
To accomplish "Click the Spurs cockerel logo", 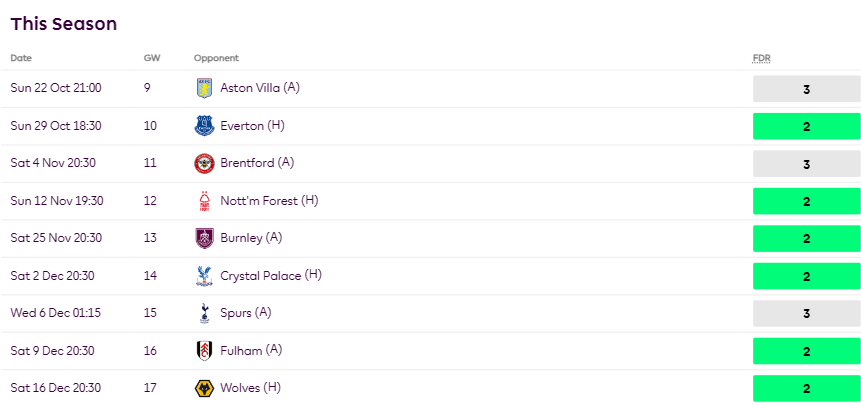I will click(204, 313).
